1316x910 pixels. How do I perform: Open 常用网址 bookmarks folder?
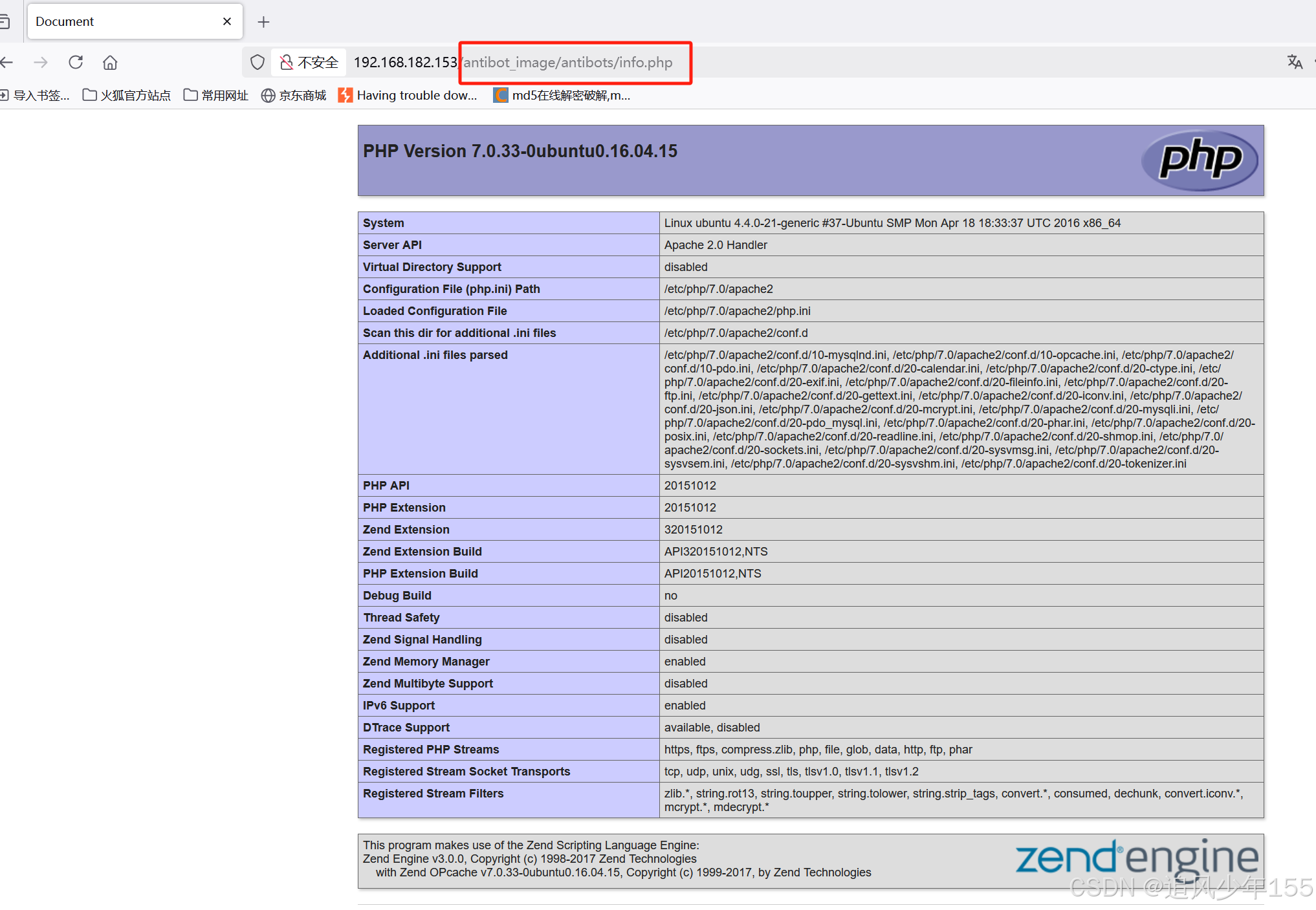(216, 96)
